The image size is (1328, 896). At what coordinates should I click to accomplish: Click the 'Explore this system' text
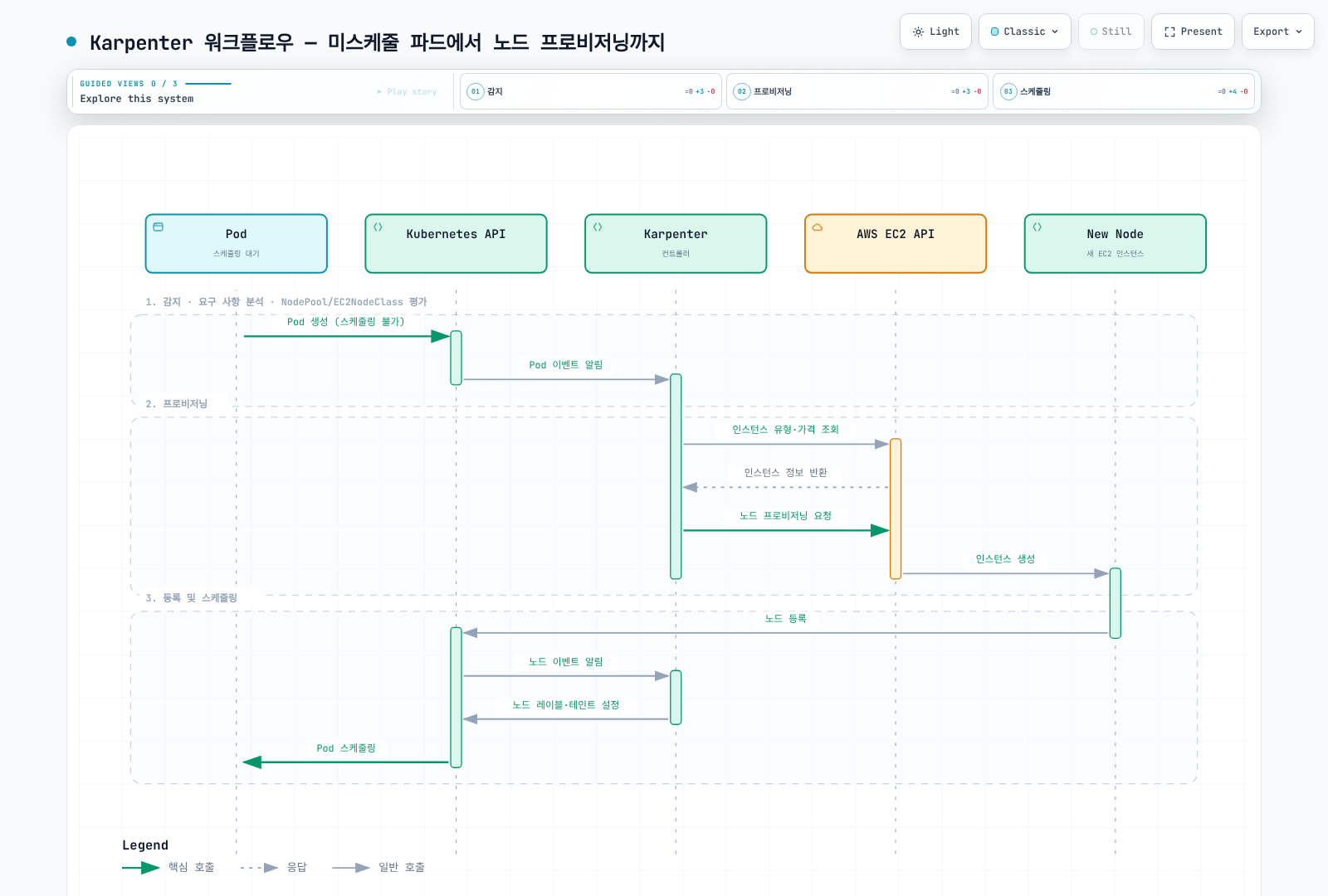[x=137, y=99]
